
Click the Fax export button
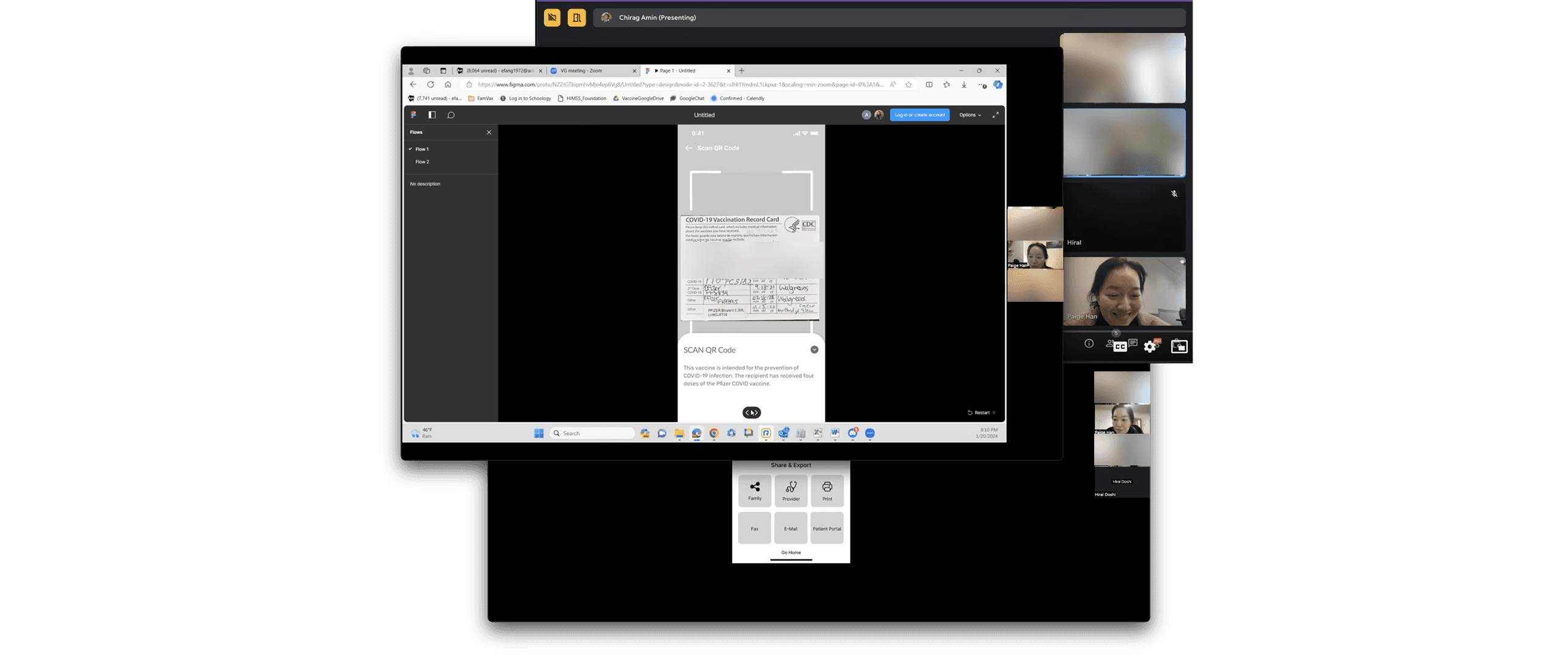pyautogui.click(x=755, y=528)
